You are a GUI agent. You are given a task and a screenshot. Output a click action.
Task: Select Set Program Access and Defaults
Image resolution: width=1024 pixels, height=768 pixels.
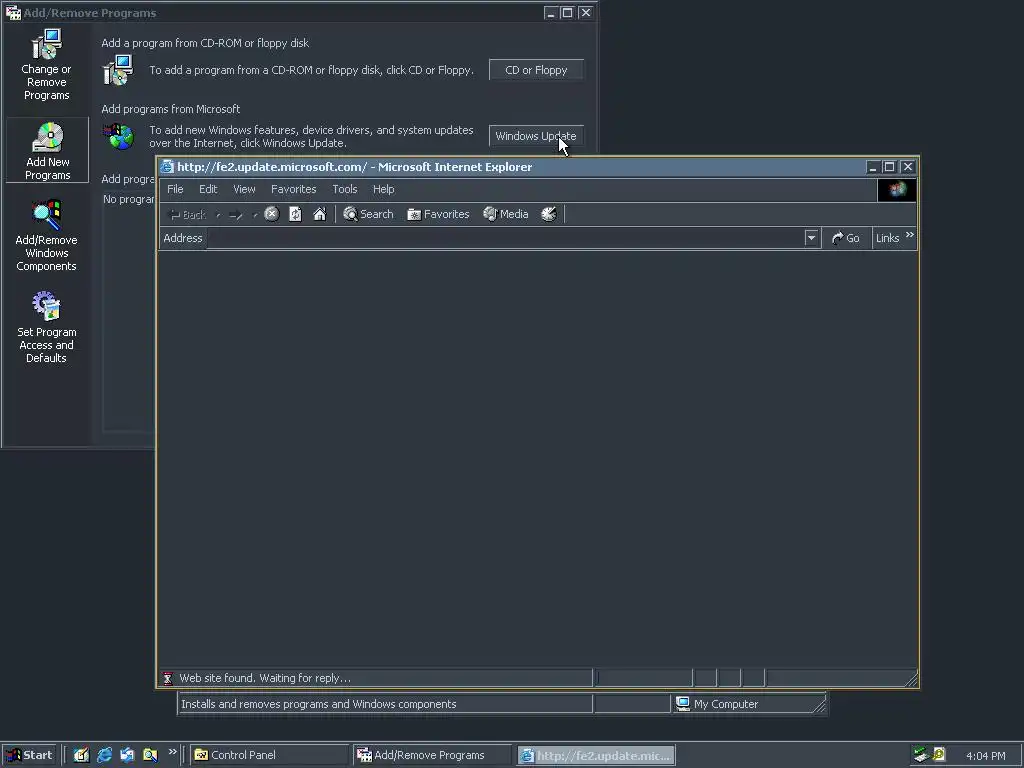coord(46,327)
